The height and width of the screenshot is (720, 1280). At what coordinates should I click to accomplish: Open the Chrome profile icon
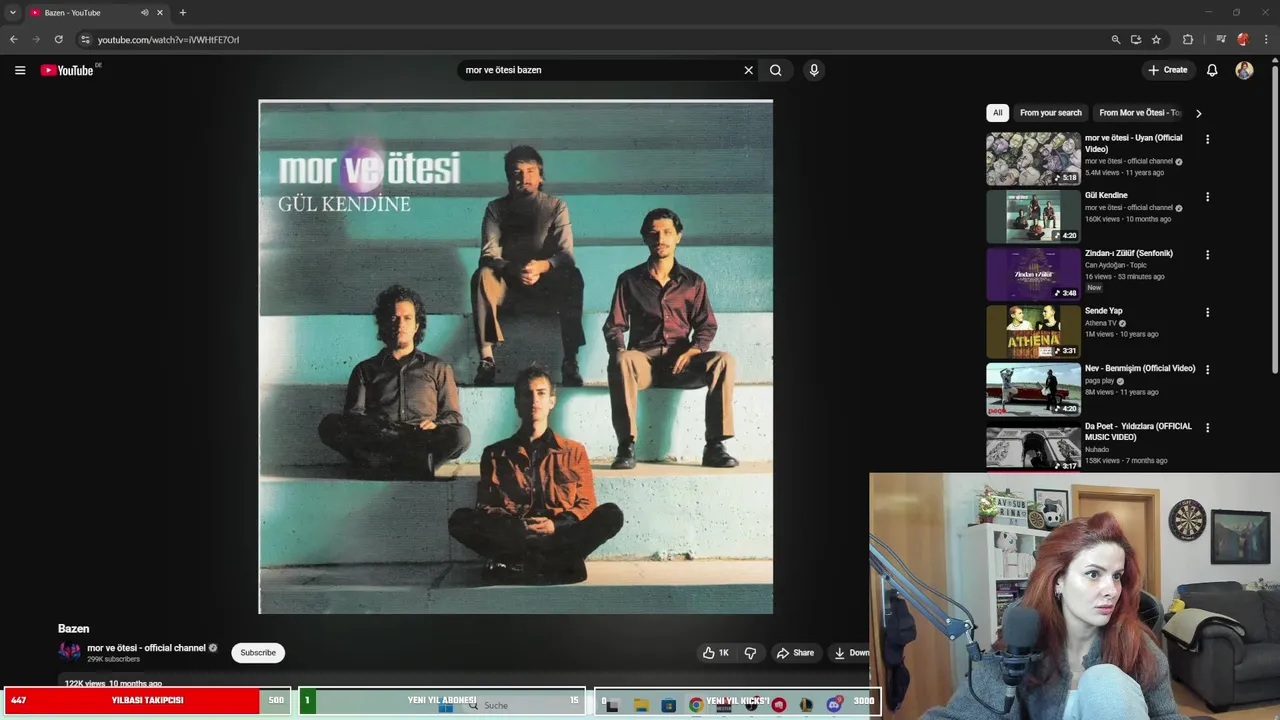(x=1243, y=39)
